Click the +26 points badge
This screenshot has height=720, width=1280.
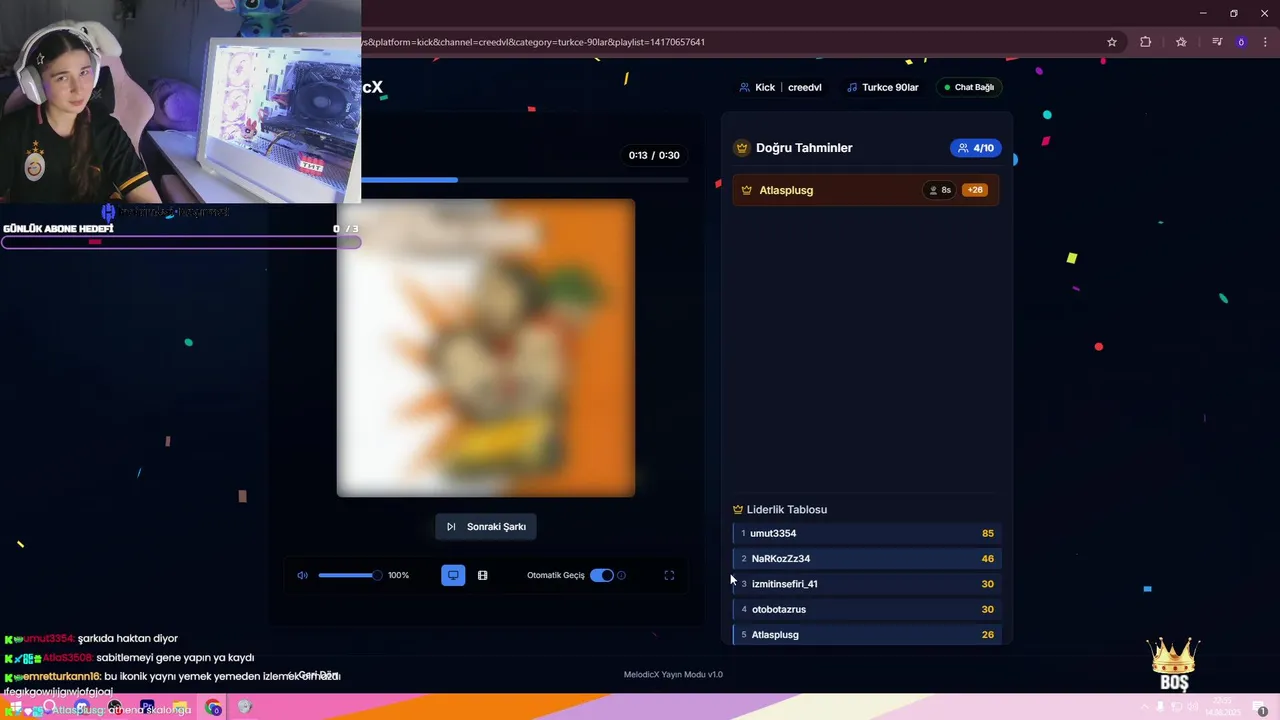point(975,190)
